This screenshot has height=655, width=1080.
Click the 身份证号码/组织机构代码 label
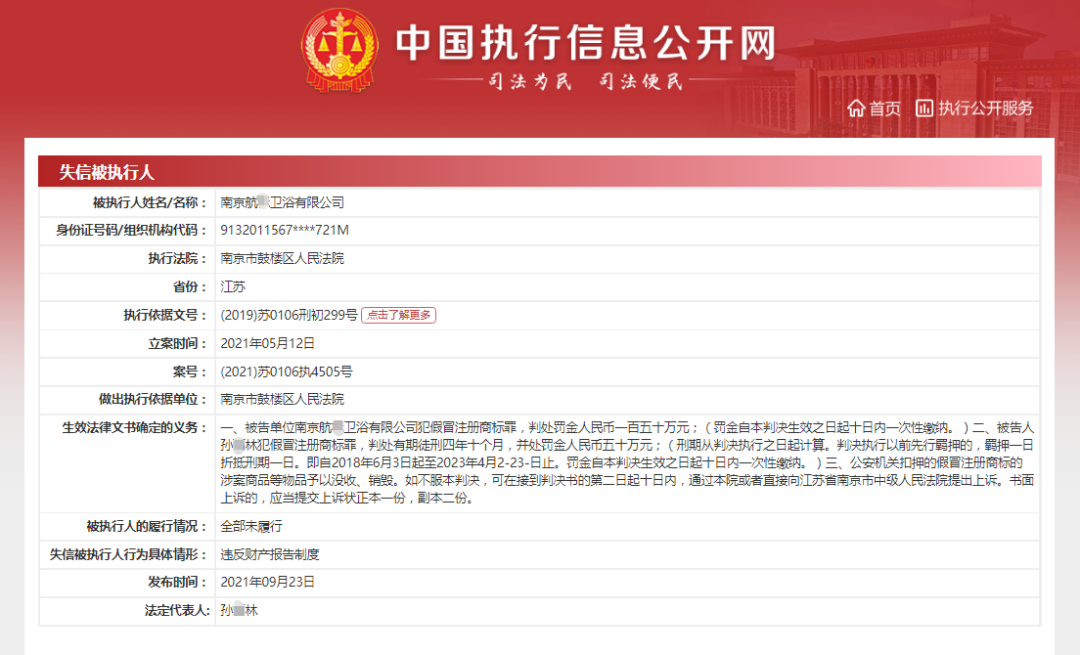click(x=131, y=231)
